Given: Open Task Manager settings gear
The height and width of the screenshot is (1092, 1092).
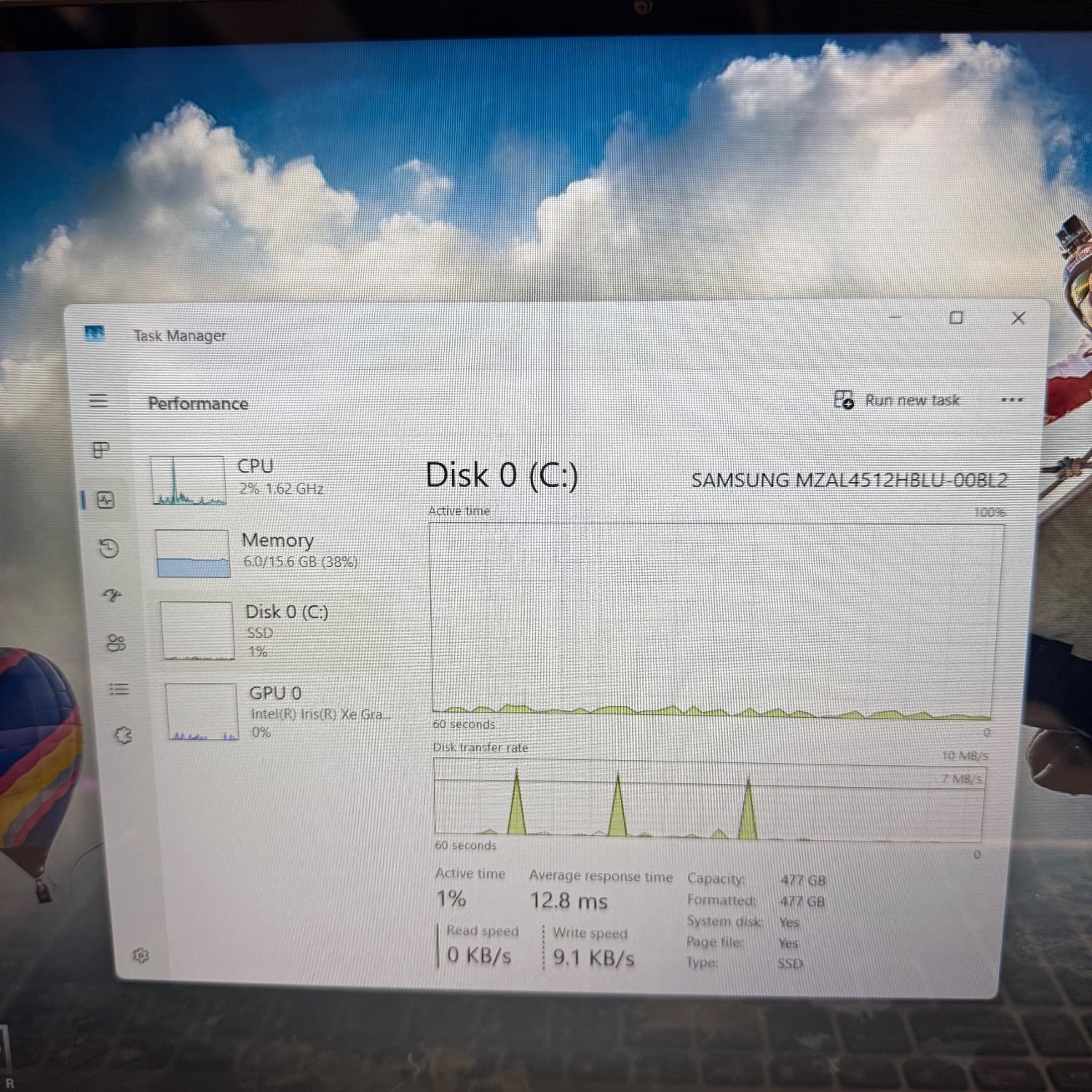Looking at the screenshot, I should tap(141, 955).
